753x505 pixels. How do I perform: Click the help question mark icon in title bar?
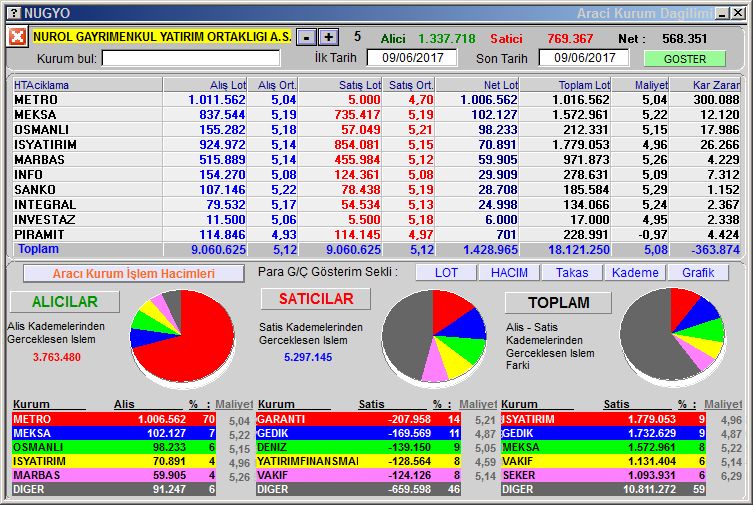(15, 13)
